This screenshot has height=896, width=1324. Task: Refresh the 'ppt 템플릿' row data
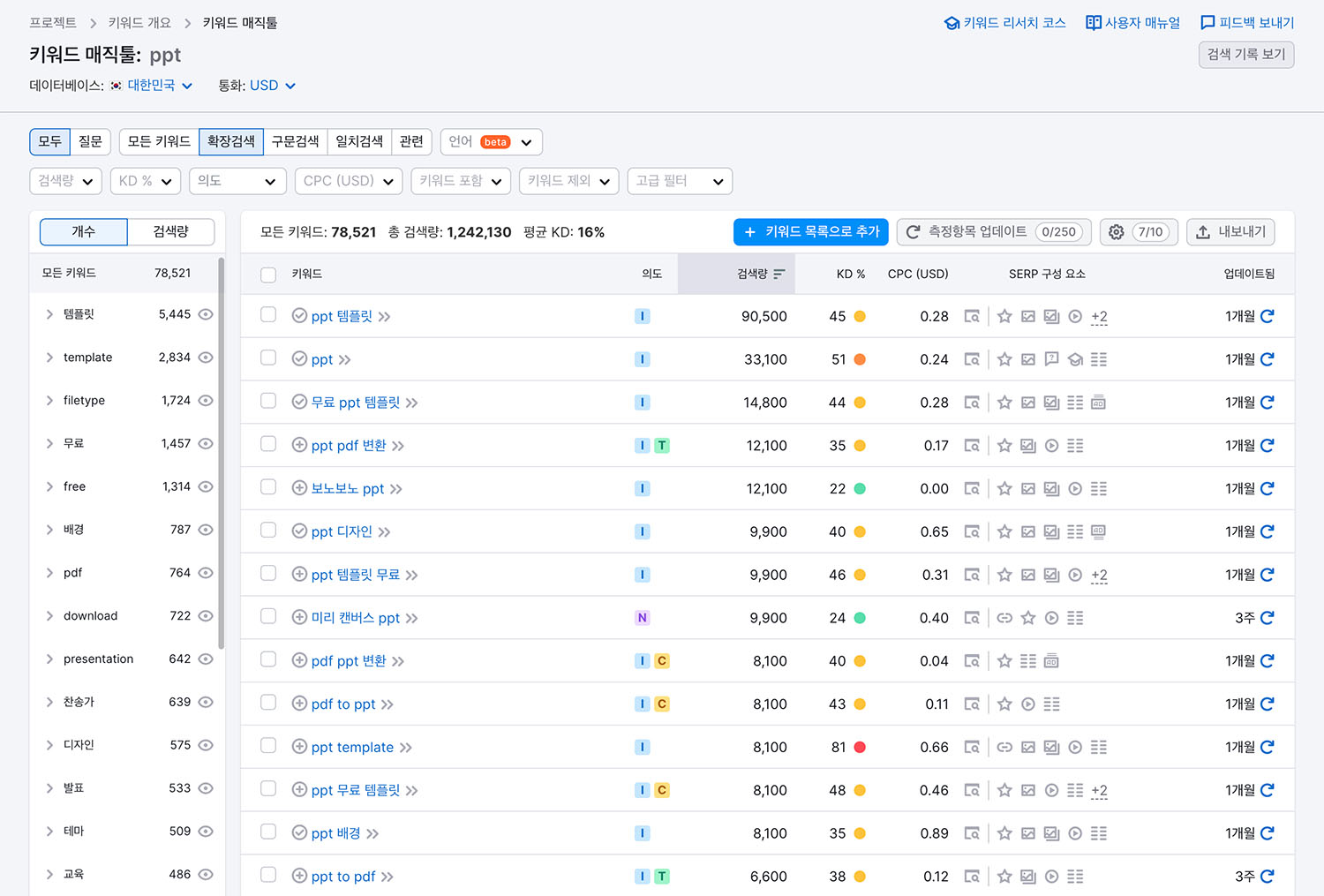point(1267,316)
